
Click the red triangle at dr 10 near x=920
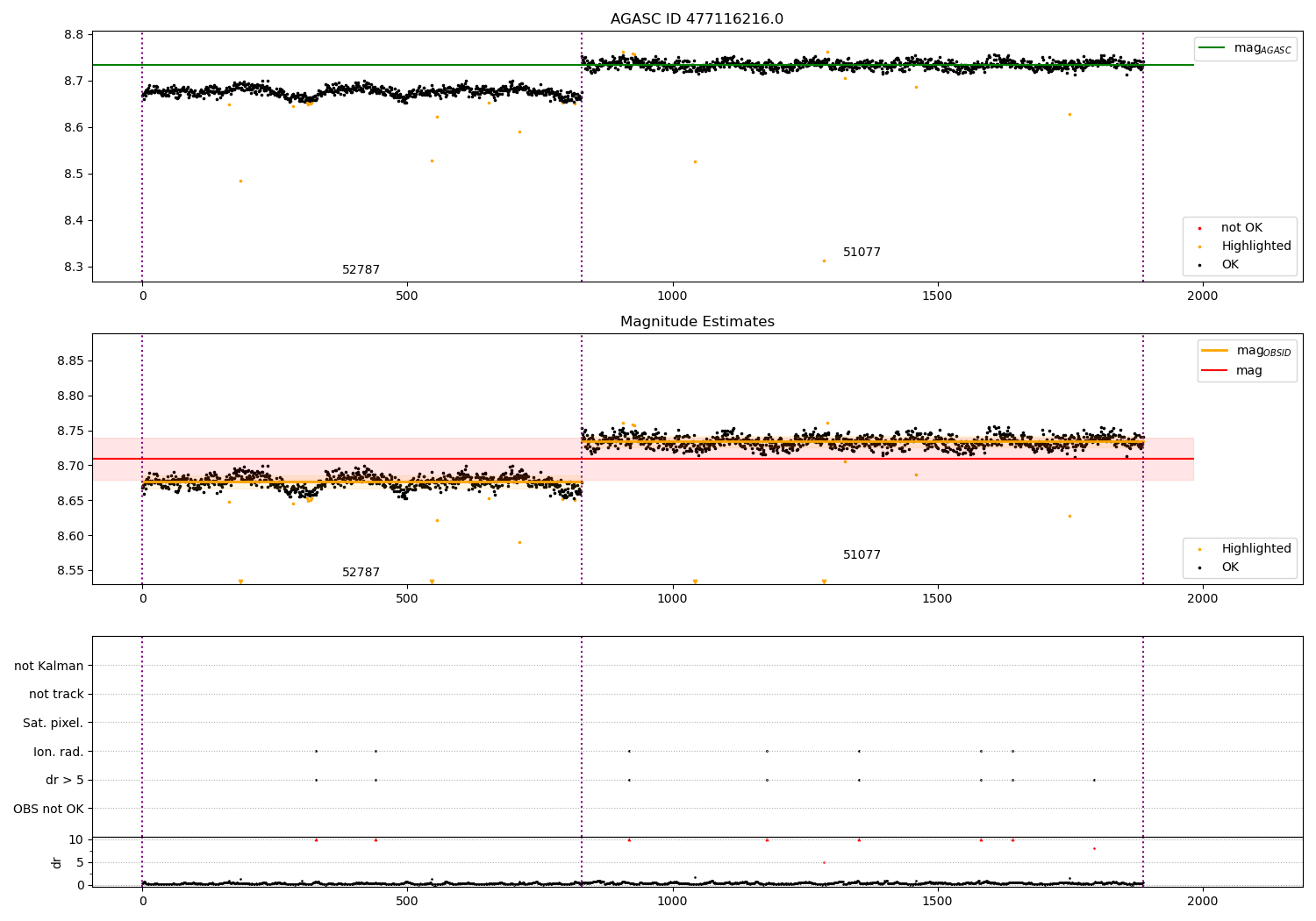[629, 839]
